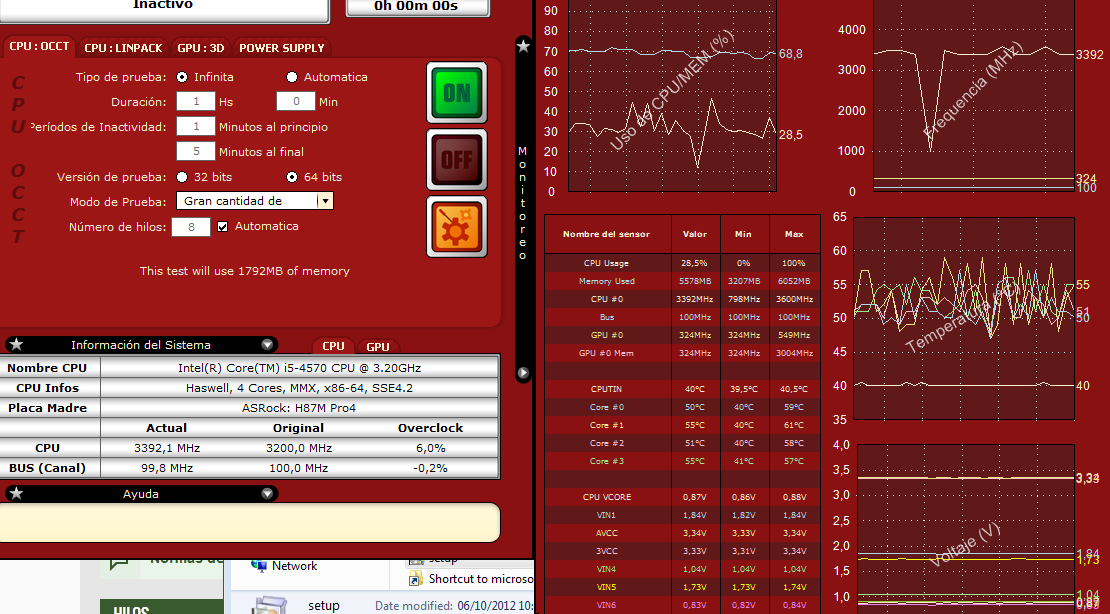The height and width of the screenshot is (614, 1110).
Task: Click the Duración minutes input field
Action: (296, 101)
